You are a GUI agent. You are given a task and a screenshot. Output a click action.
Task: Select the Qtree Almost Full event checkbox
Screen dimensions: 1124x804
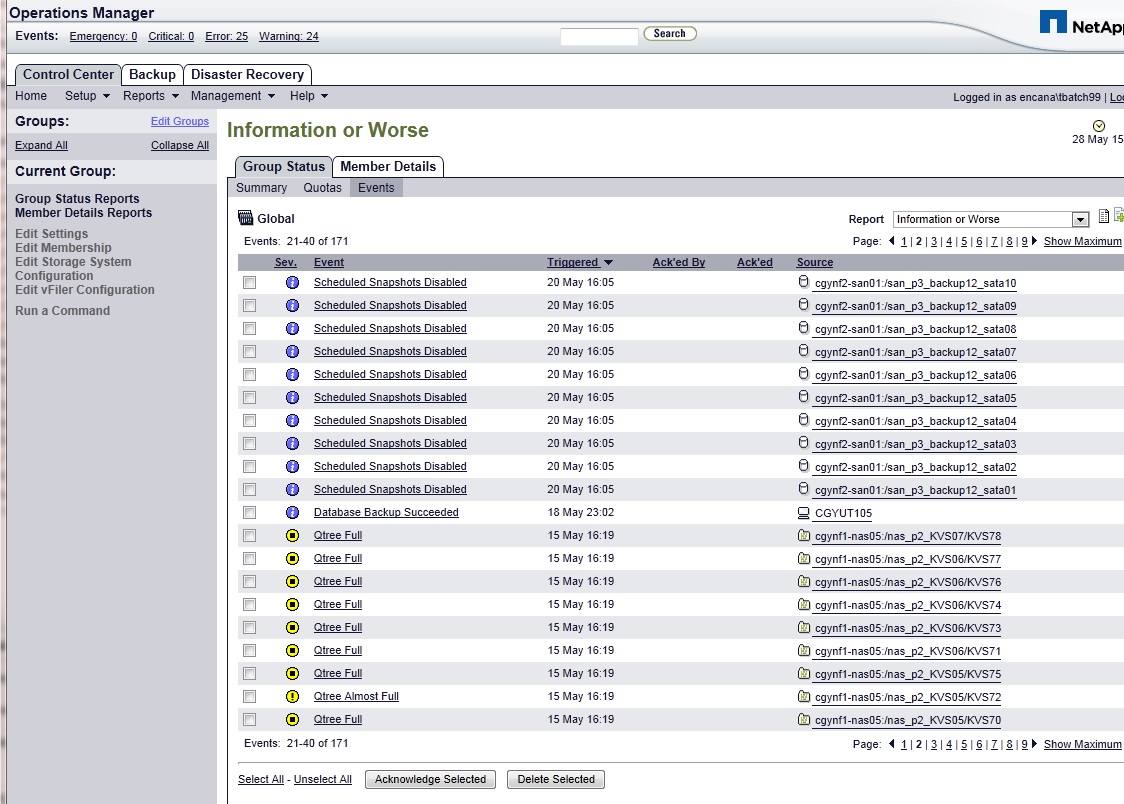(x=249, y=697)
